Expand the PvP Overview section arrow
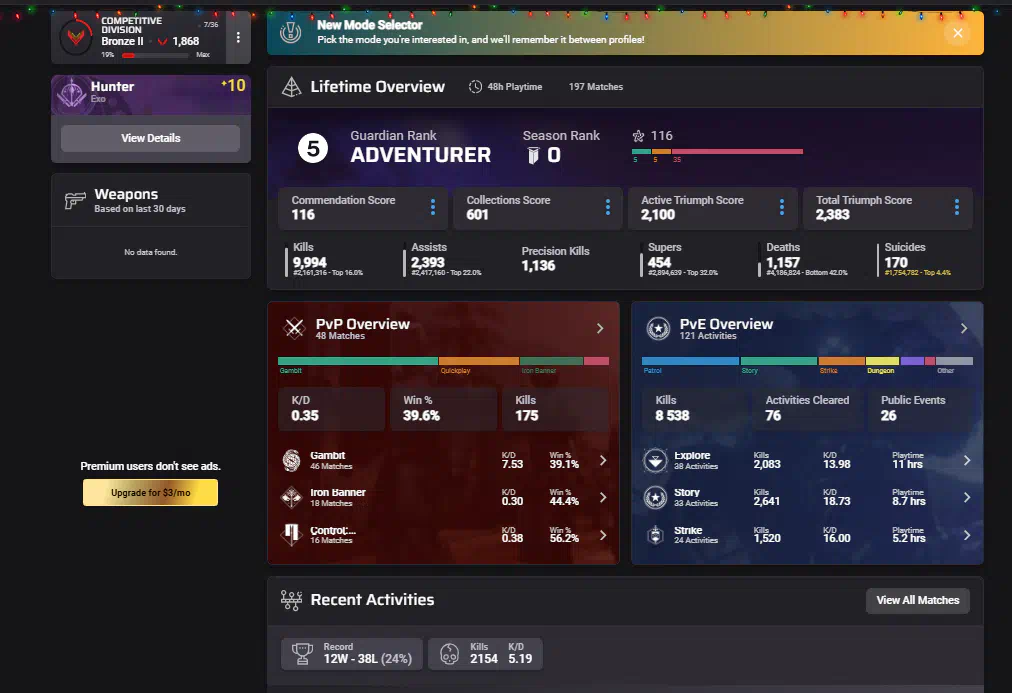 600,328
